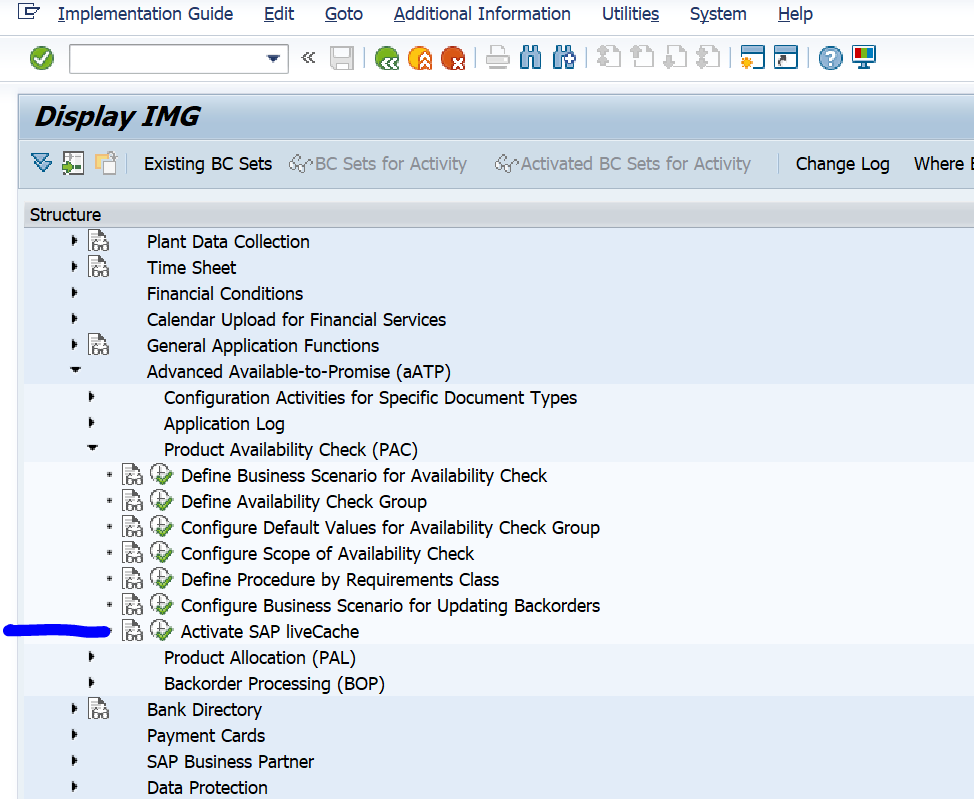Screen dimensions: 974x799
Task: Click the Find Next binoculars-plus icon
Action: pos(564,58)
